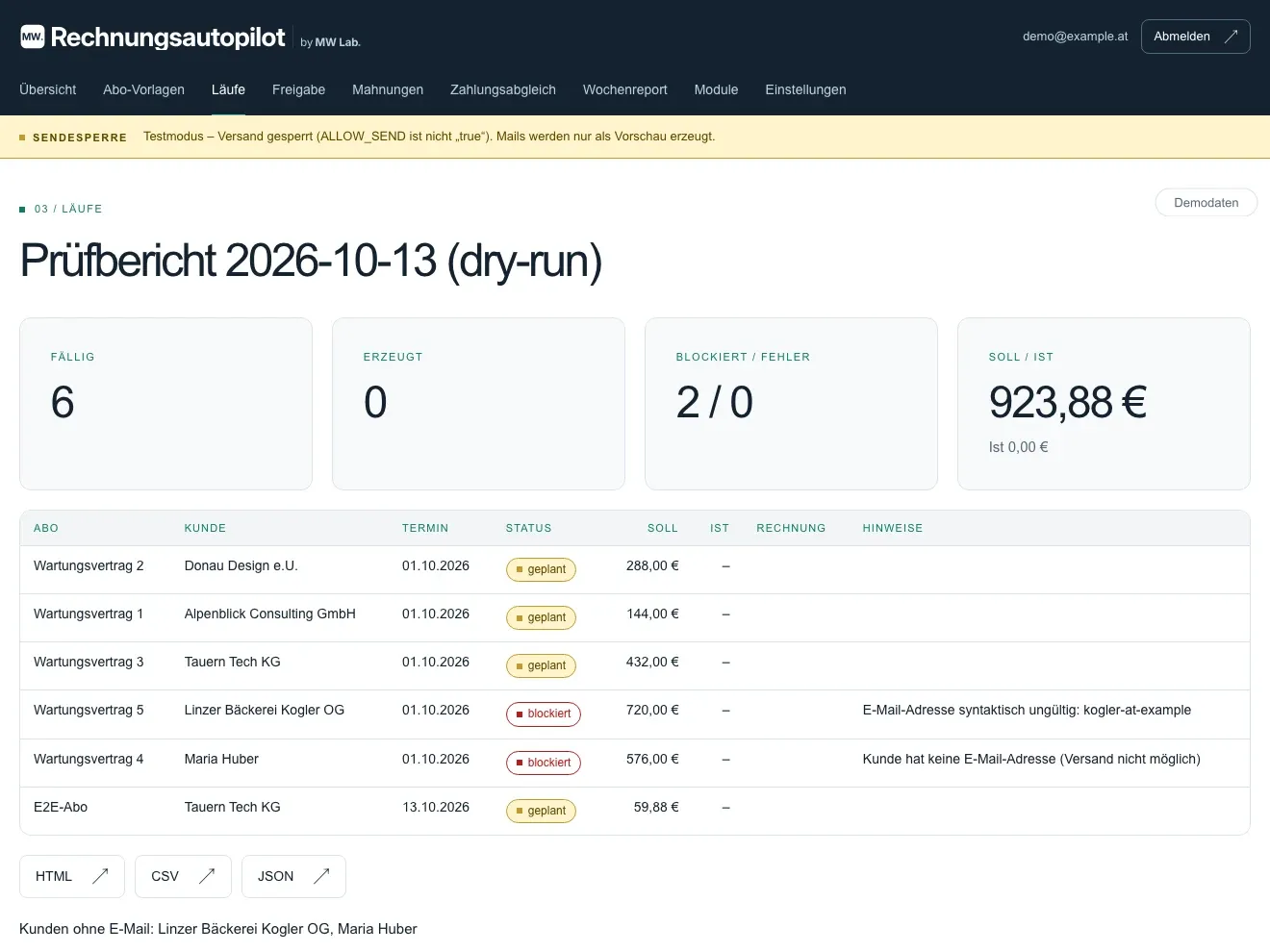Click the Demodaten button
Screen dimensions: 1270x952
tap(1206, 203)
